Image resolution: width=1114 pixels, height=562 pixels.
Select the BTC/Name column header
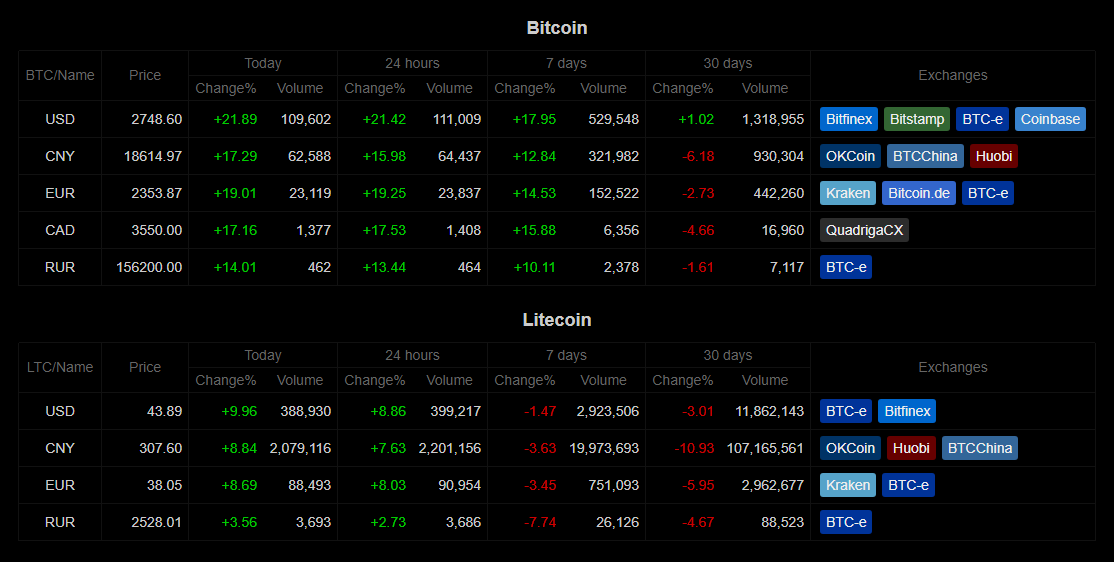pos(60,75)
